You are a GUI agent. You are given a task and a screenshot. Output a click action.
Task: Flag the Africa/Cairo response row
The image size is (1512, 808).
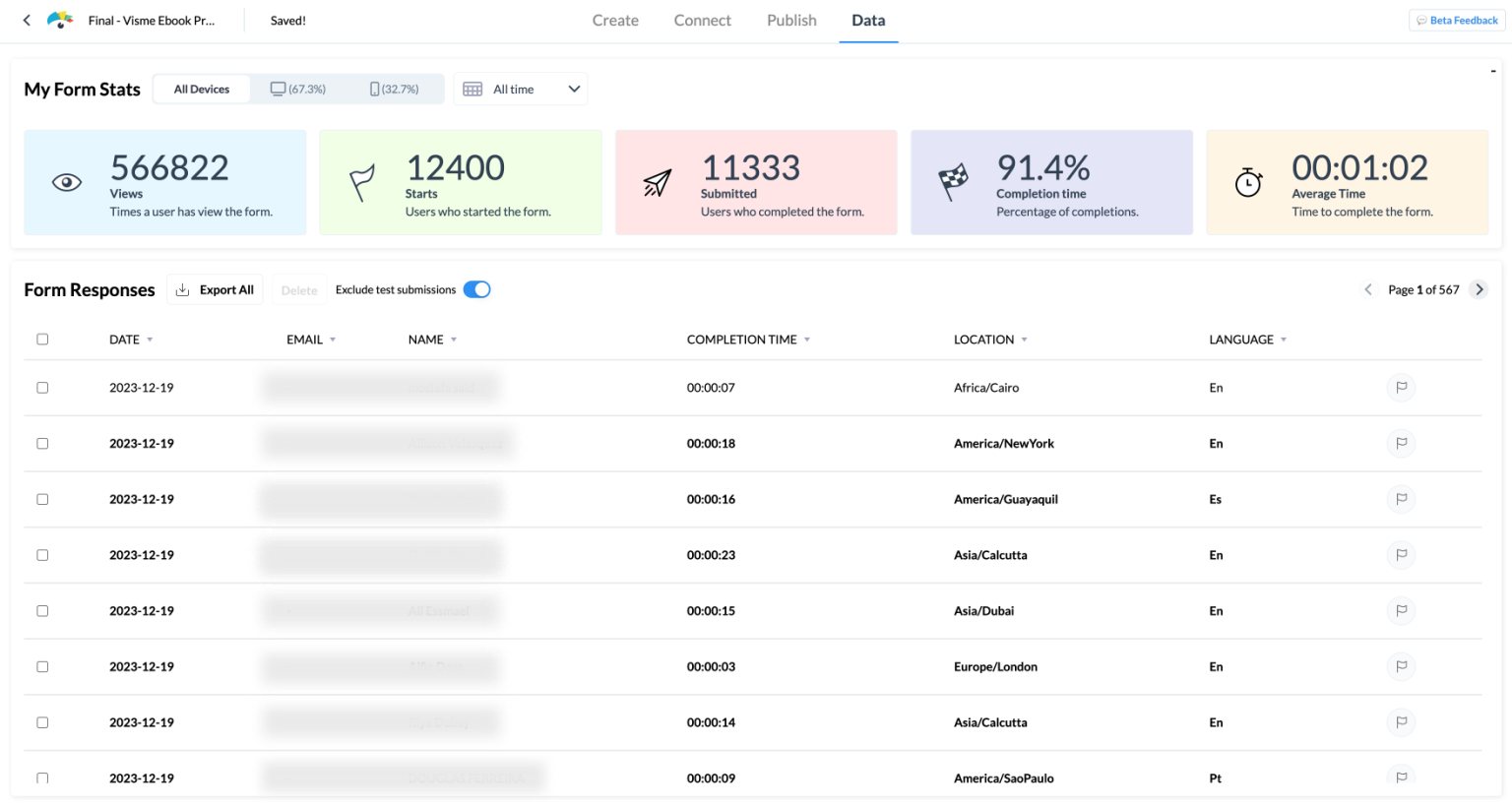[x=1401, y=388]
